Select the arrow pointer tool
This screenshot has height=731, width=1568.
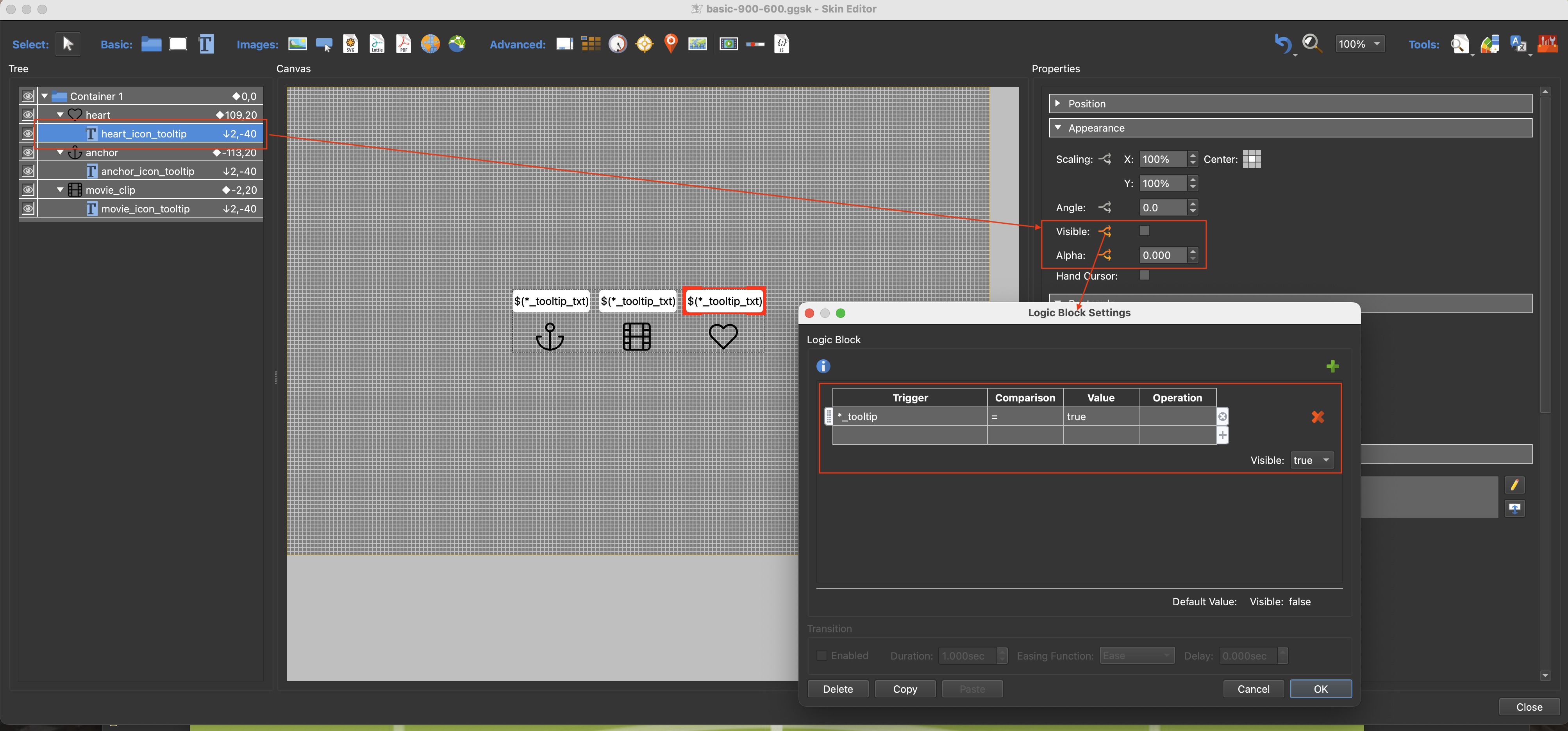[x=68, y=44]
